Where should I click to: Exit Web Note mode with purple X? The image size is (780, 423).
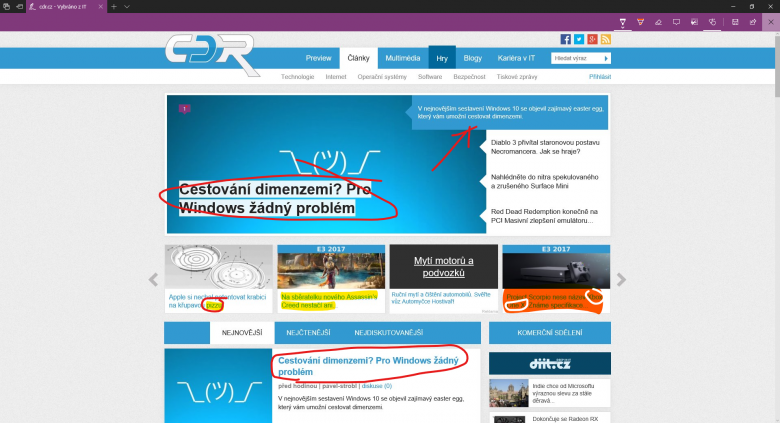pyautogui.click(x=771, y=22)
